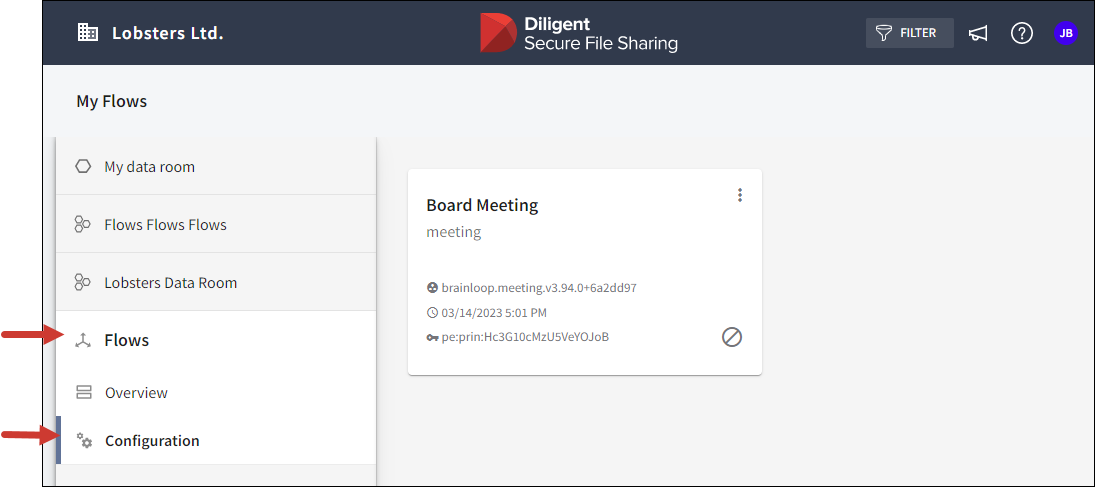
Task: Click the Lobsters Ltd. building icon
Action: [x=88, y=33]
